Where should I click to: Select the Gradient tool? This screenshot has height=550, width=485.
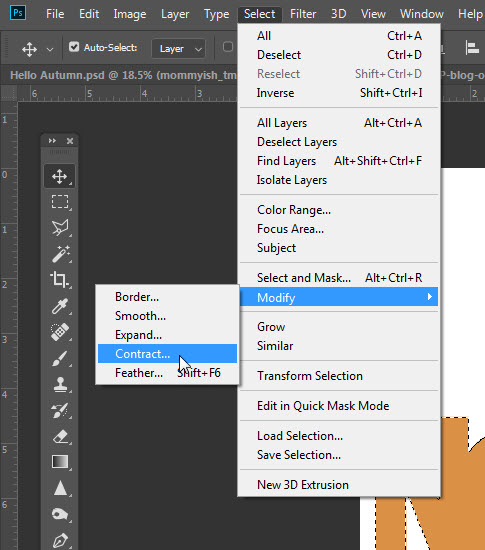(60, 462)
